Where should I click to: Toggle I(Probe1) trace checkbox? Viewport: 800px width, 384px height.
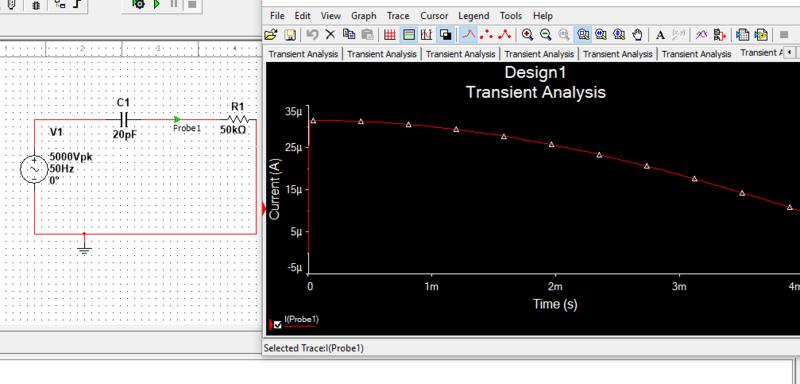[278, 325]
